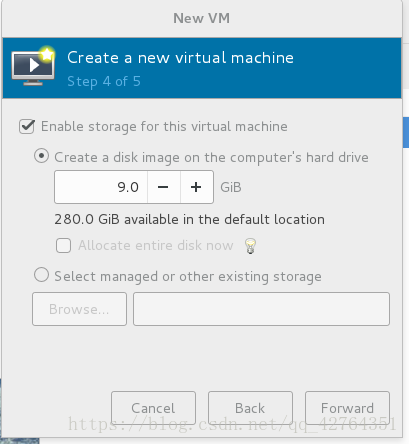
Task: Decrease disk size with minus button
Action: click(x=164, y=187)
